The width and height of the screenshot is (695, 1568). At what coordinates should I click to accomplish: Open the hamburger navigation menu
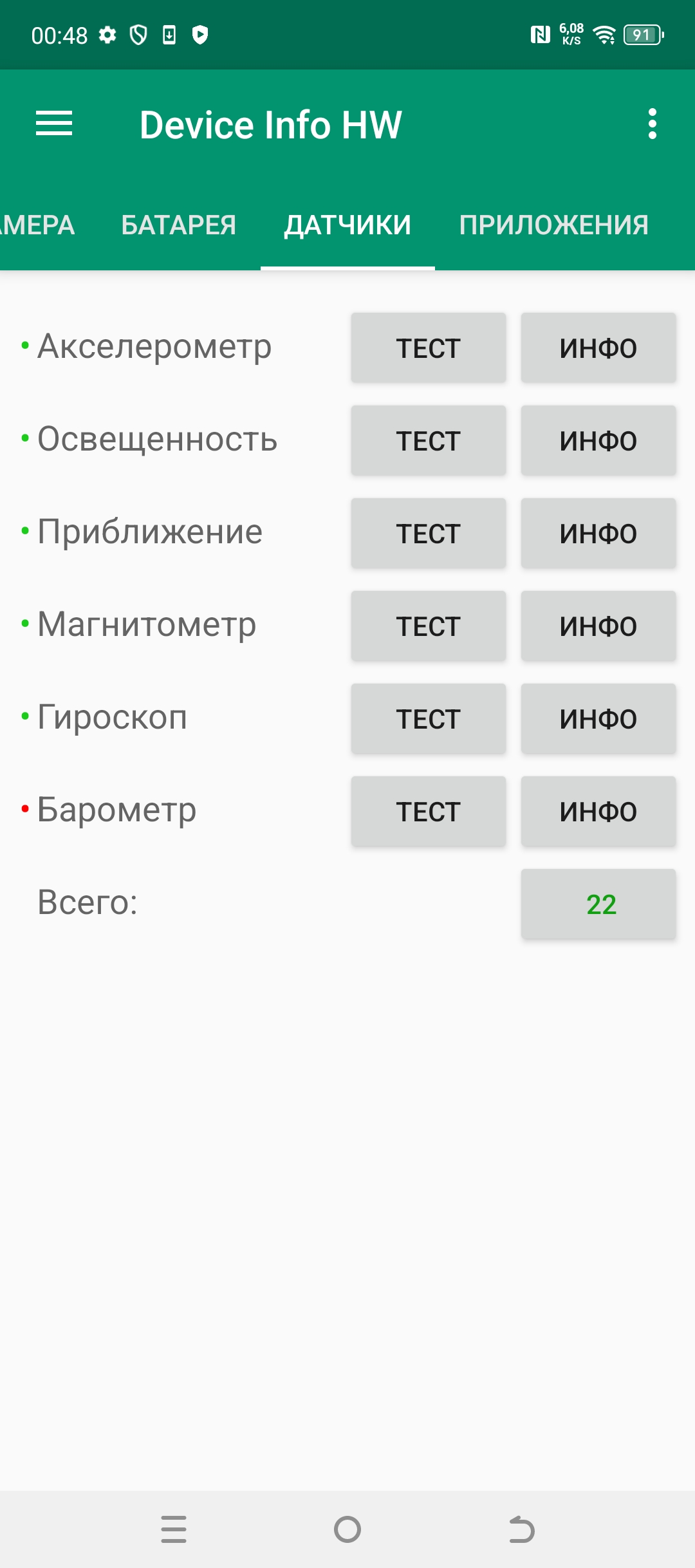(x=54, y=124)
